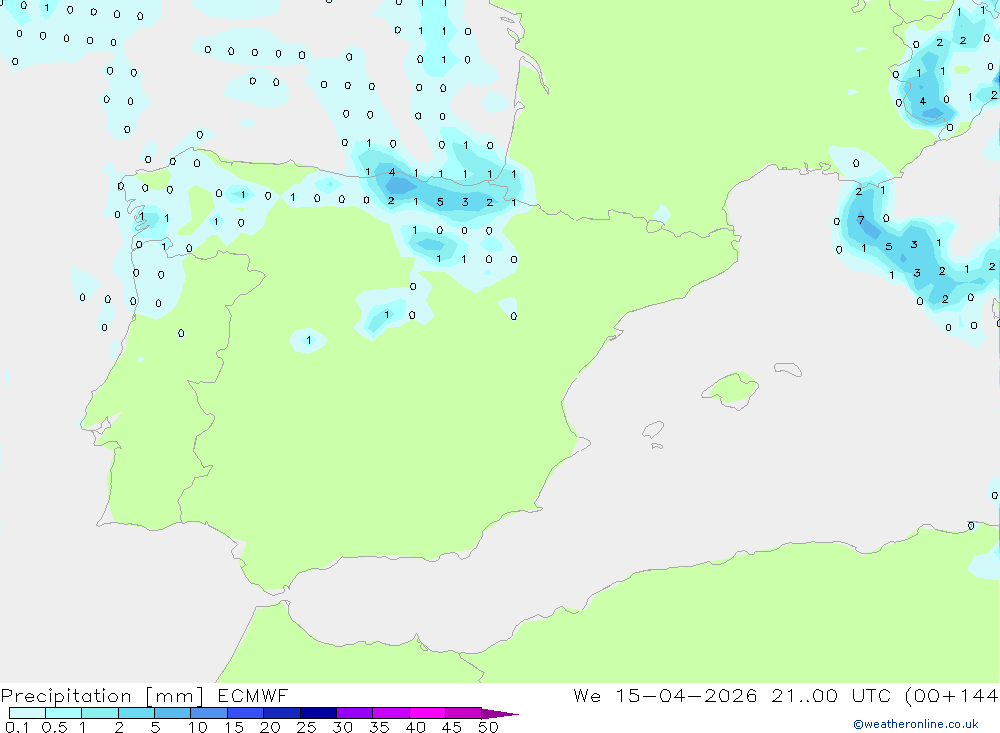This screenshot has width=1000, height=733.
Task: Click the '10' legend scale label
Action: pos(198,727)
